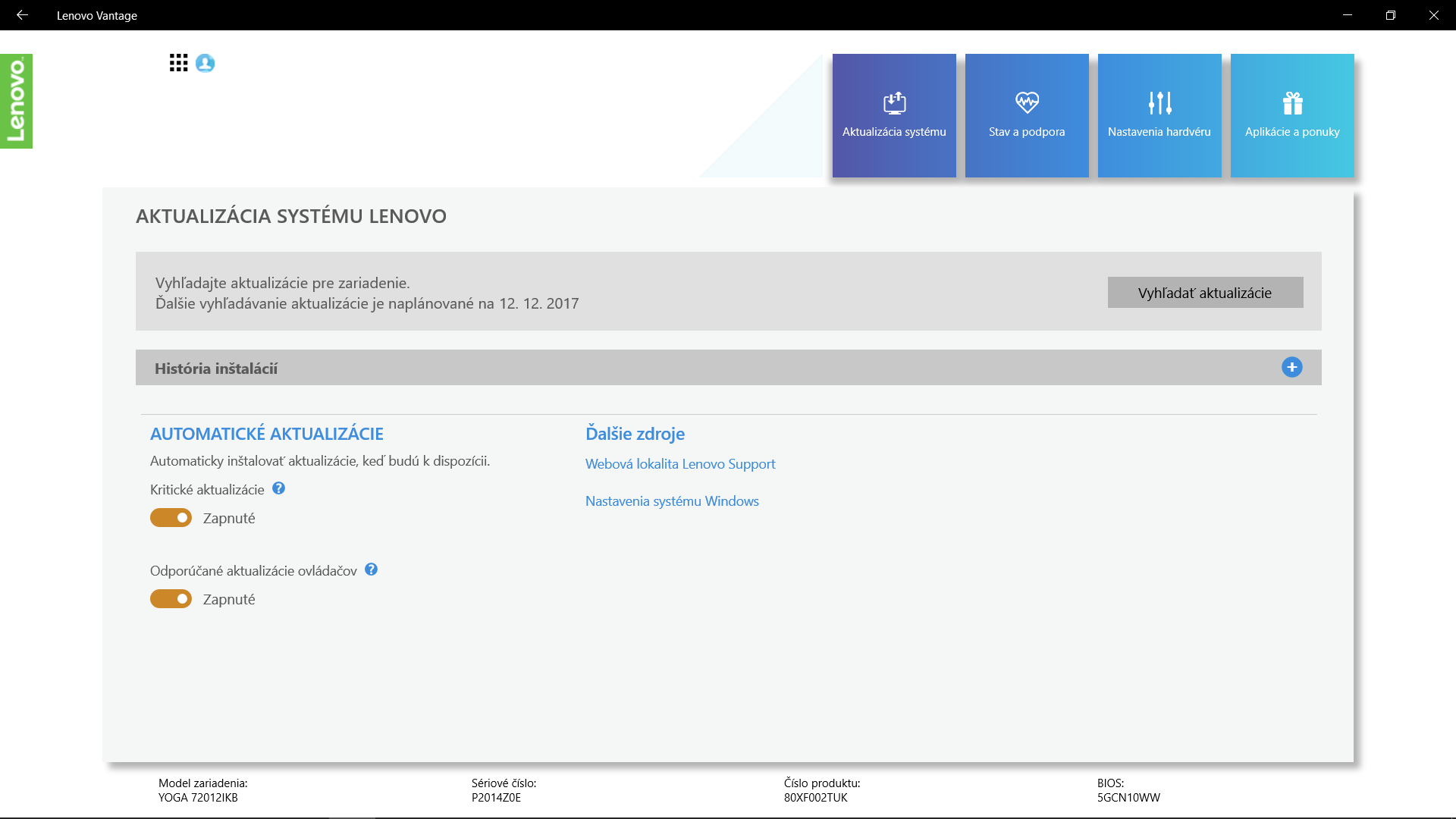
Task: Open the user profile icon
Action: click(x=205, y=63)
